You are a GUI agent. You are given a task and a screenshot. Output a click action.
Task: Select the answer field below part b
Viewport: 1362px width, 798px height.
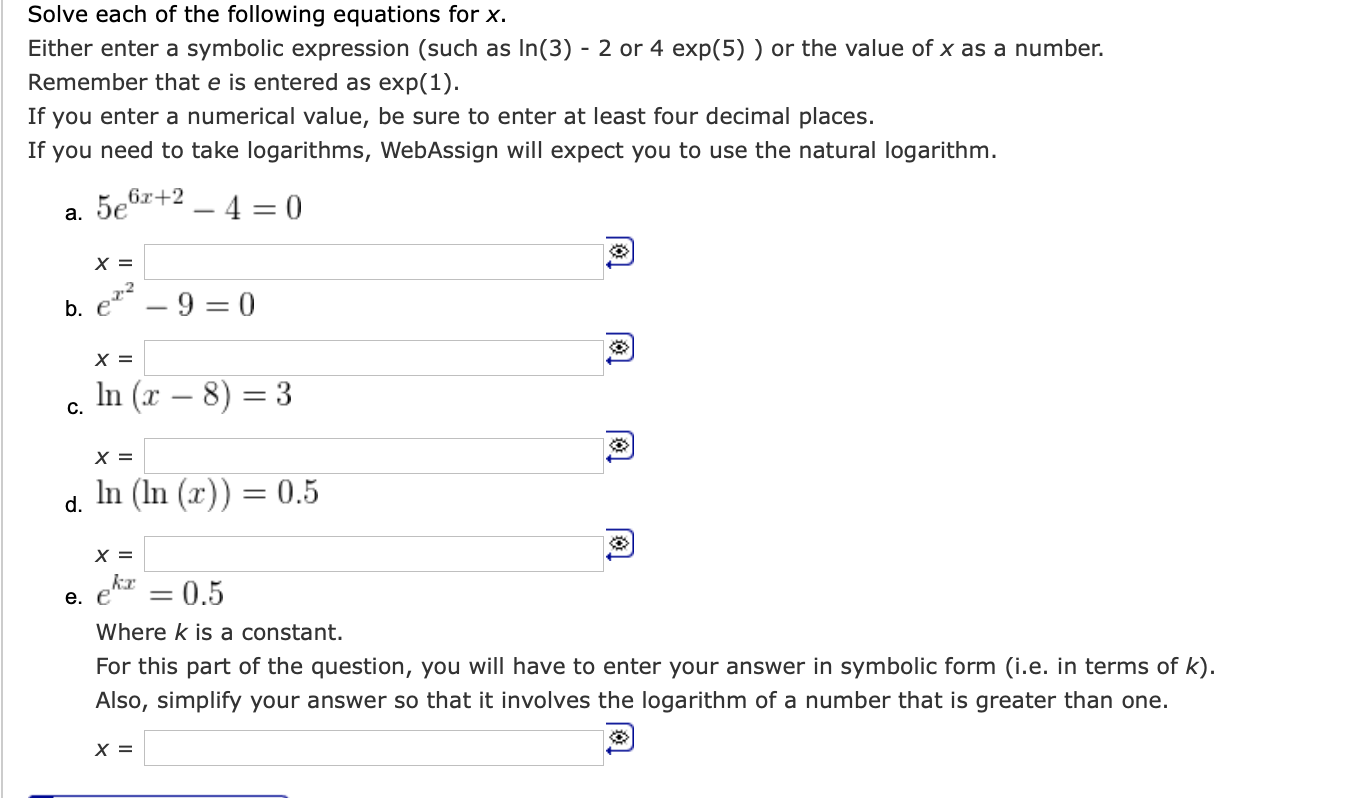point(375,356)
